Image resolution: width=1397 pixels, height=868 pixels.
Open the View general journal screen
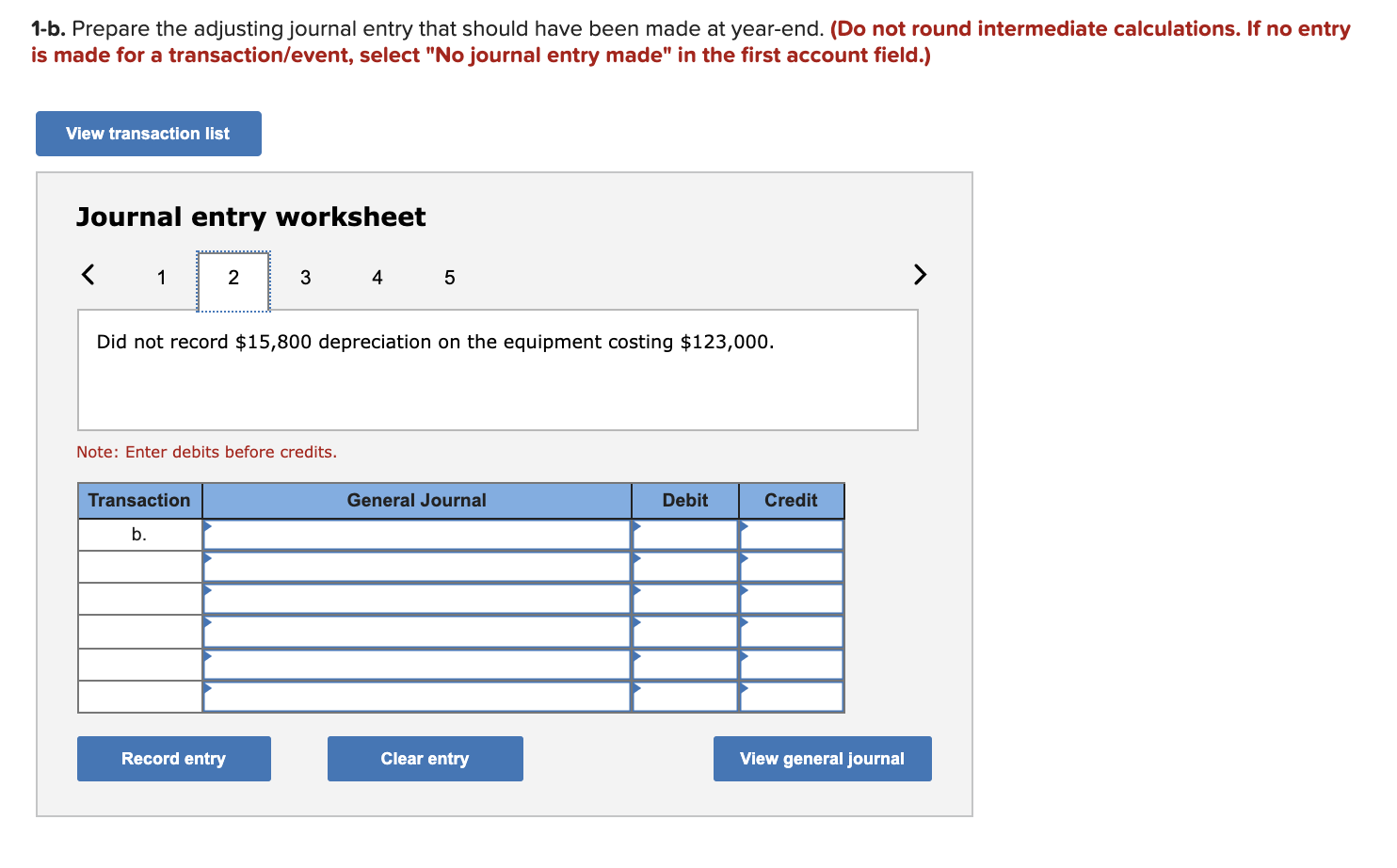tap(822, 758)
